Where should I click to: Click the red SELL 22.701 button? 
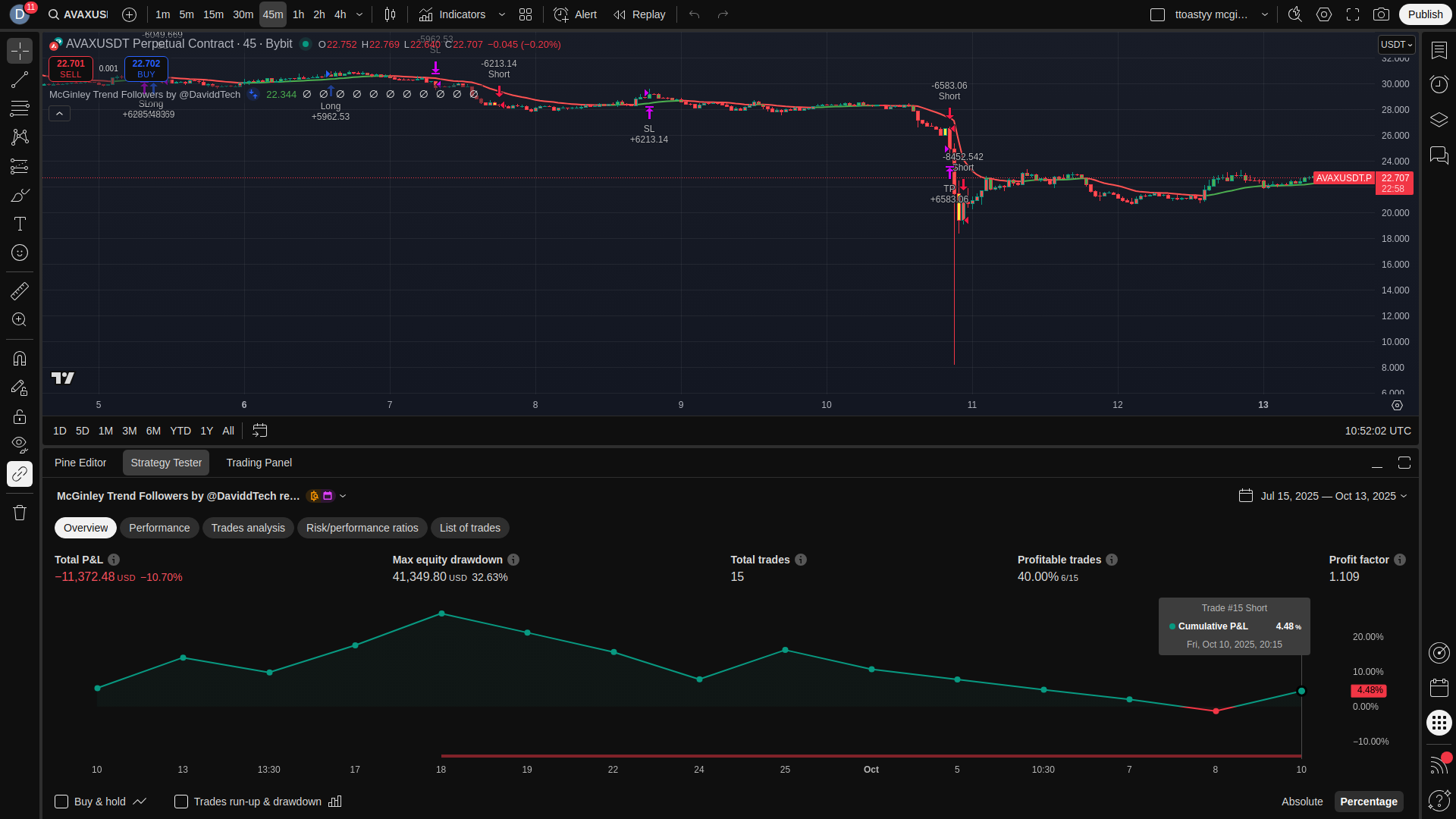click(71, 68)
